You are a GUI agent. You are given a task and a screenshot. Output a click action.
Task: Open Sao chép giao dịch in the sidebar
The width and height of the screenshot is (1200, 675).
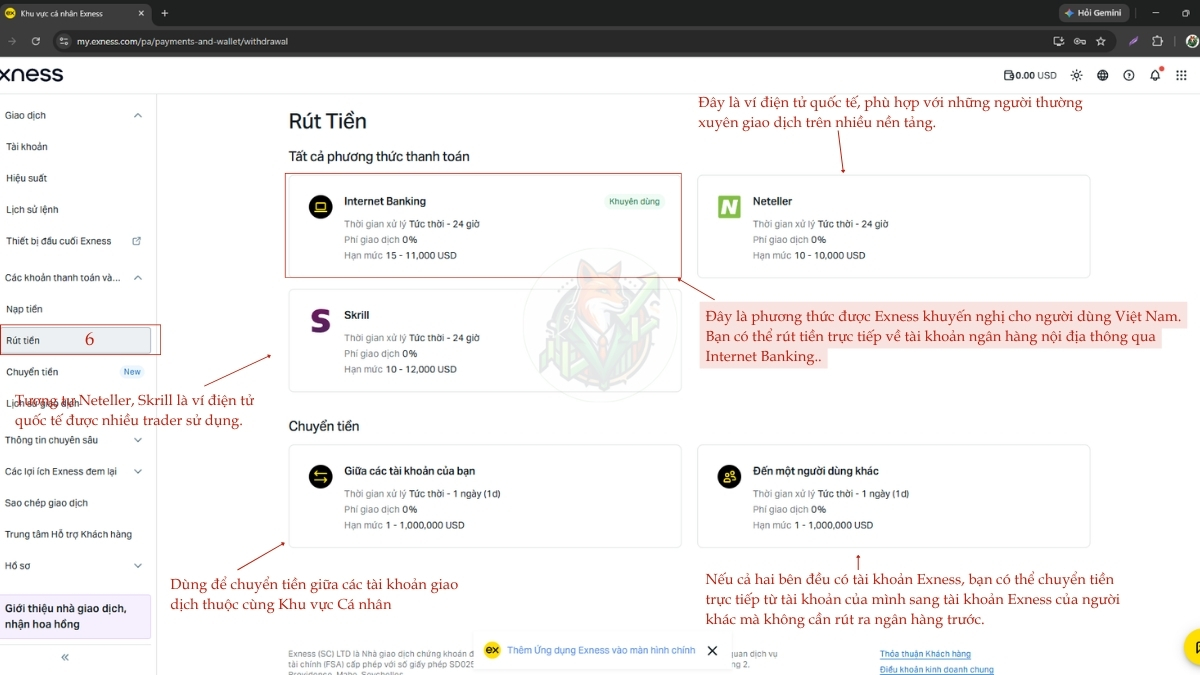46,503
